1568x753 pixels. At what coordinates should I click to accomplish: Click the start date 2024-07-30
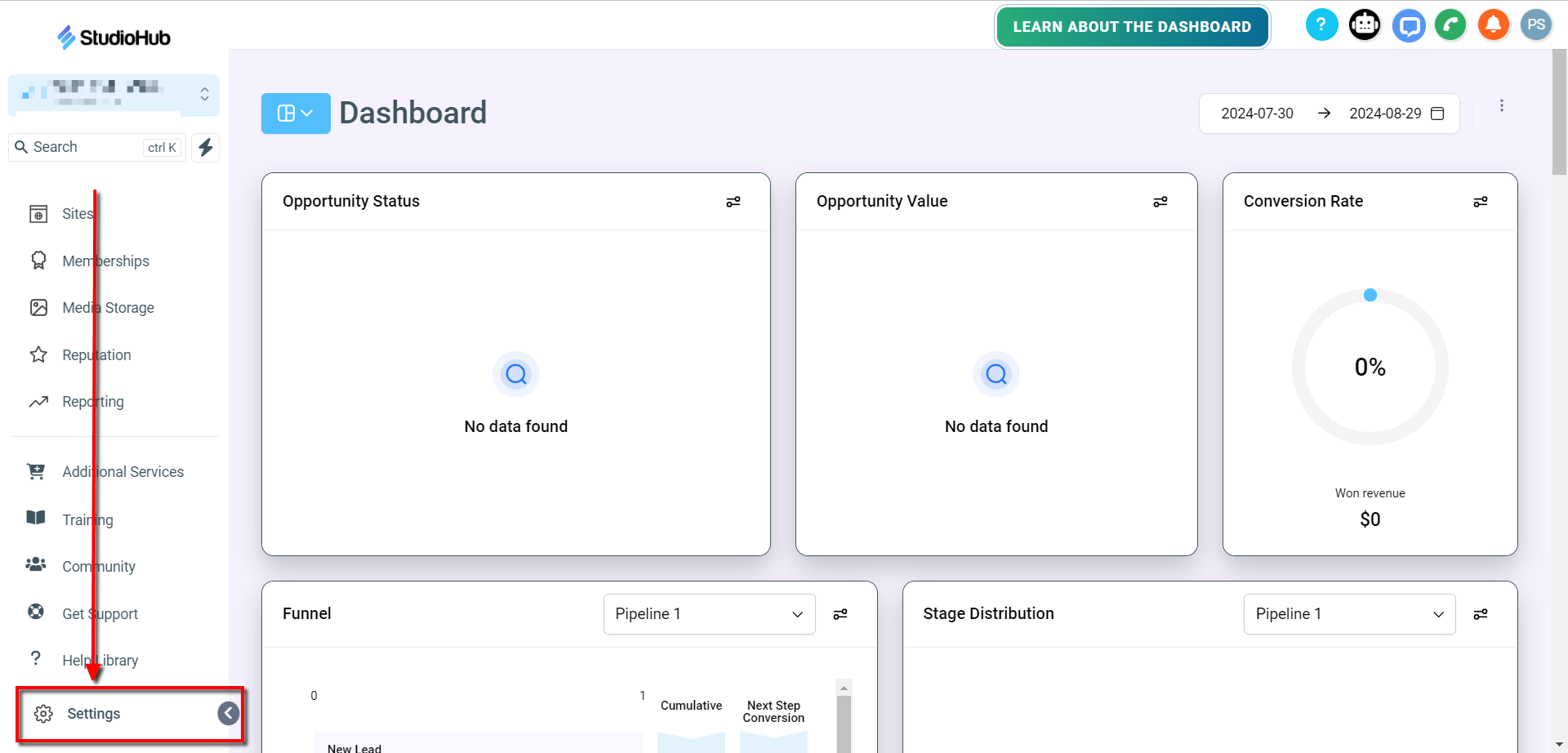point(1257,114)
